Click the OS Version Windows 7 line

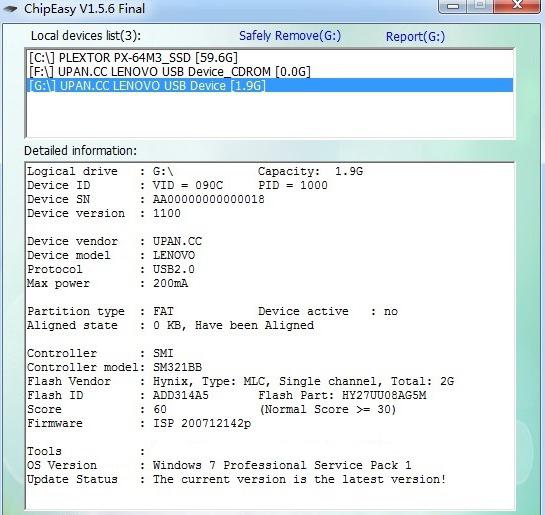[x=219, y=466]
